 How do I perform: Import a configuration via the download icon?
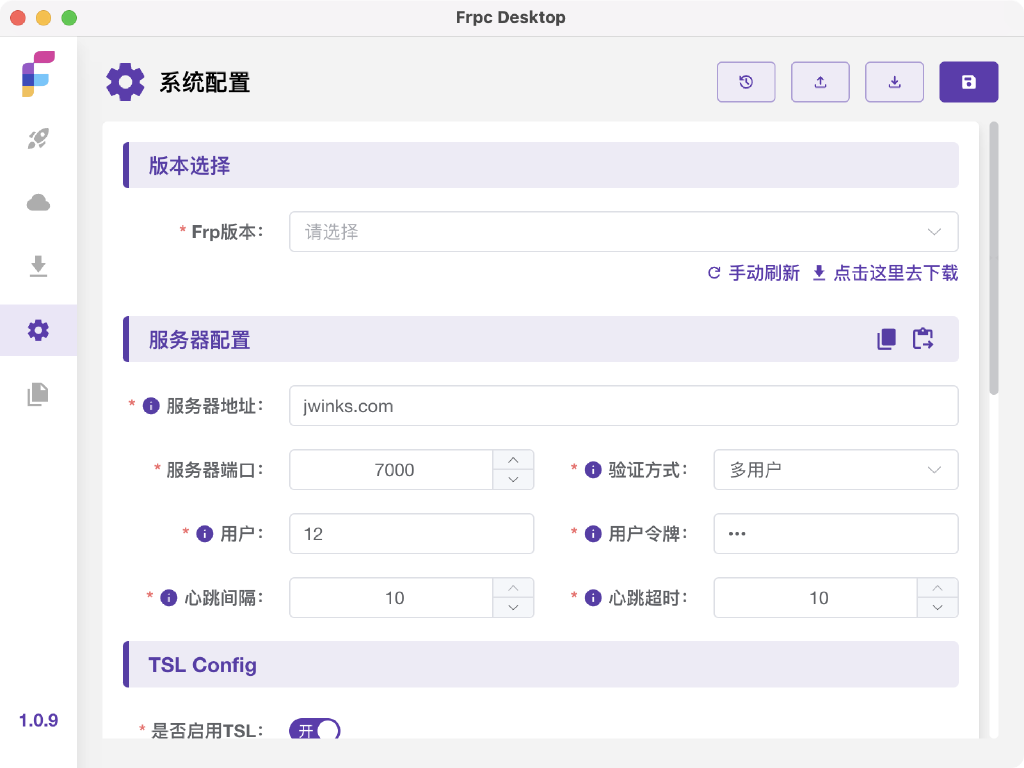(894, 82)
